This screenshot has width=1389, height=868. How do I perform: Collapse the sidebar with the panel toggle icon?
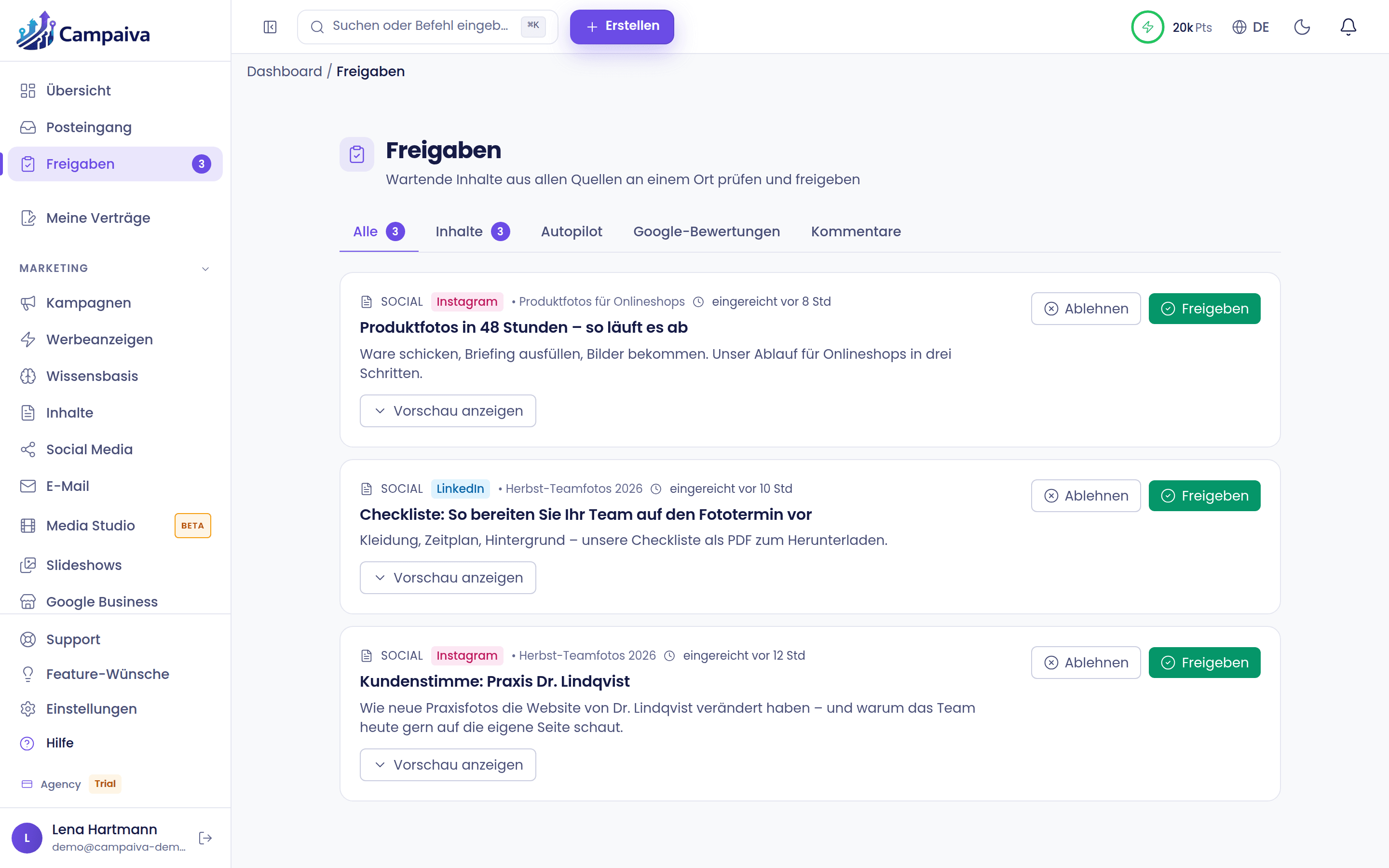(270, 27)
